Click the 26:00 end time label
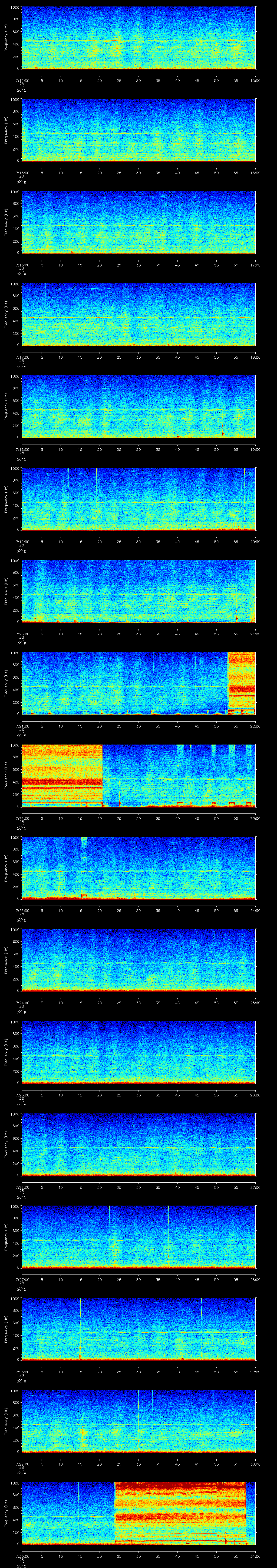This screenshot has height=1568, width=277. coord(256,1095)
